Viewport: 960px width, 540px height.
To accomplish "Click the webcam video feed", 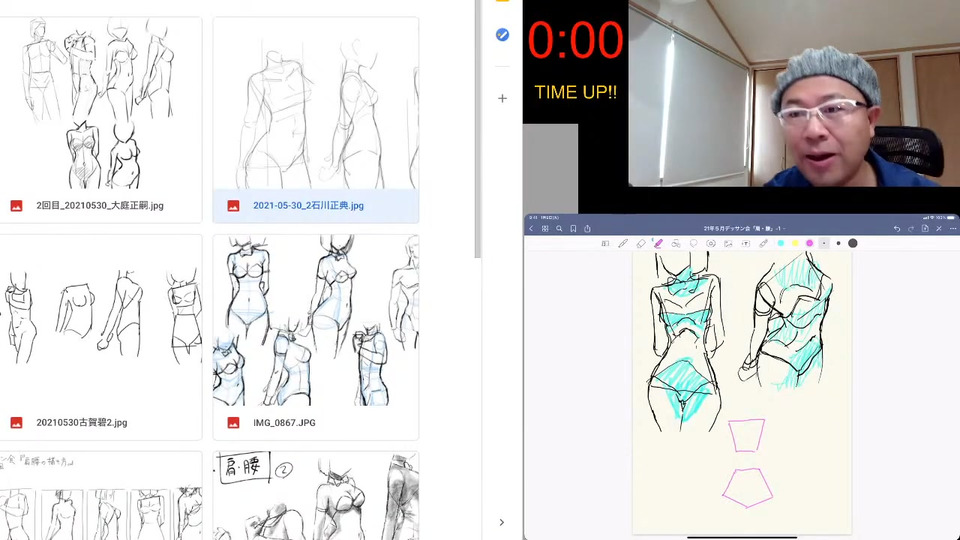I will (x=794, y=93).
